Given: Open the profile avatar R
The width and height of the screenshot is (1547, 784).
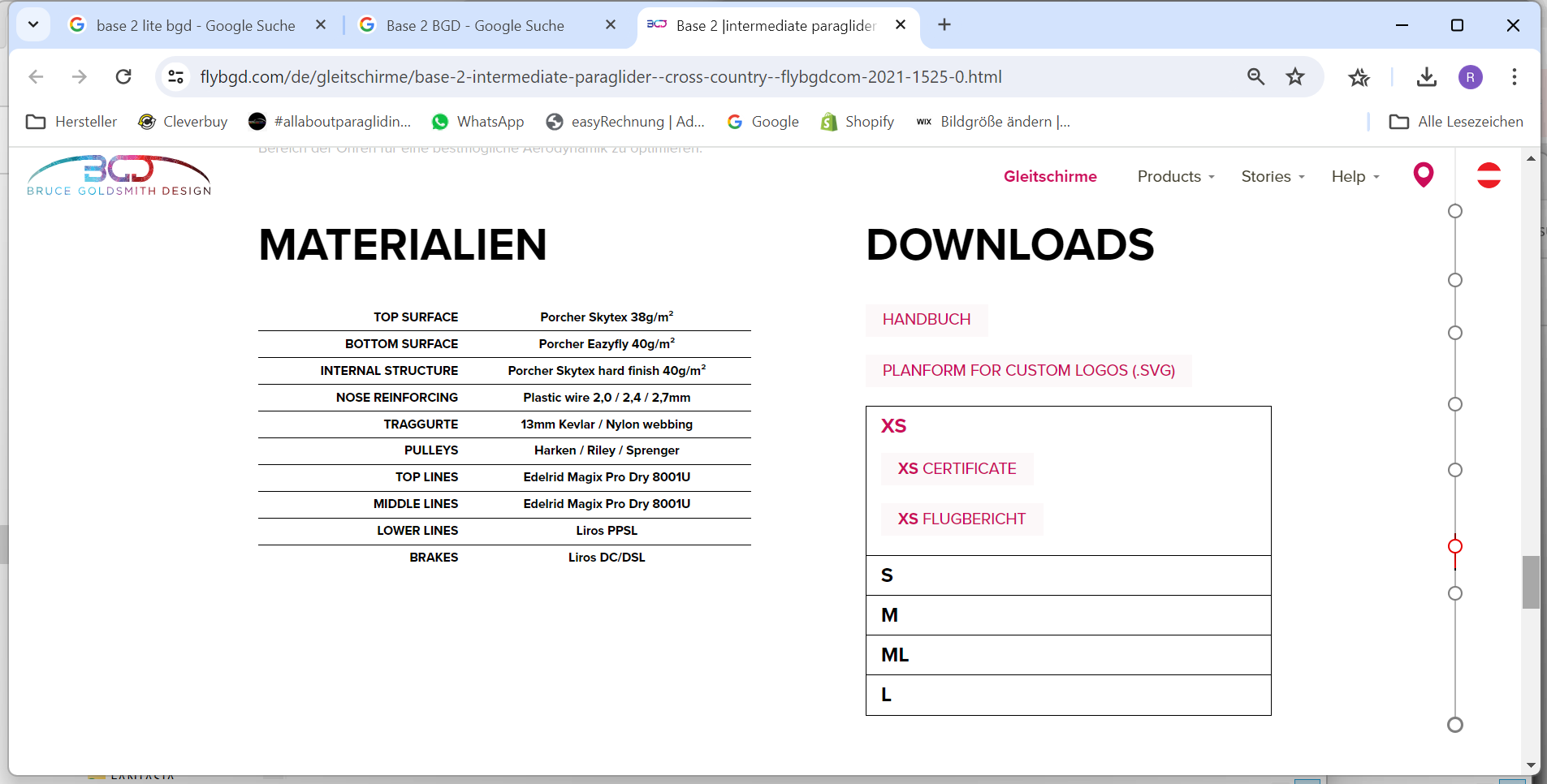Looking at the screenshot, I should click(1471, 77).
